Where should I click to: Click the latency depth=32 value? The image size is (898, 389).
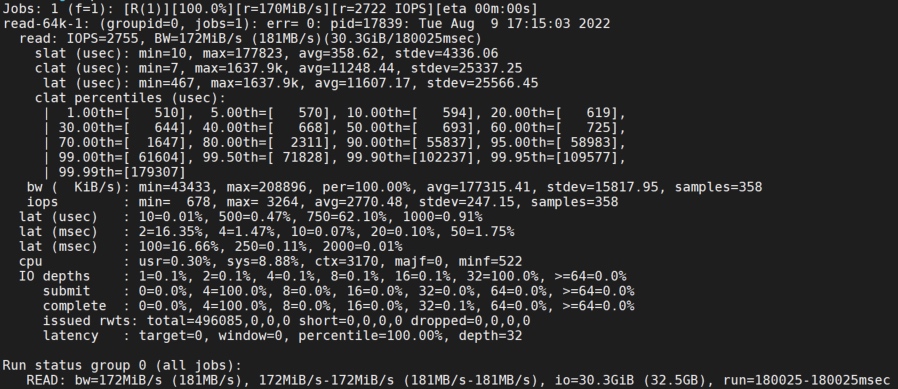click(491, 336)
